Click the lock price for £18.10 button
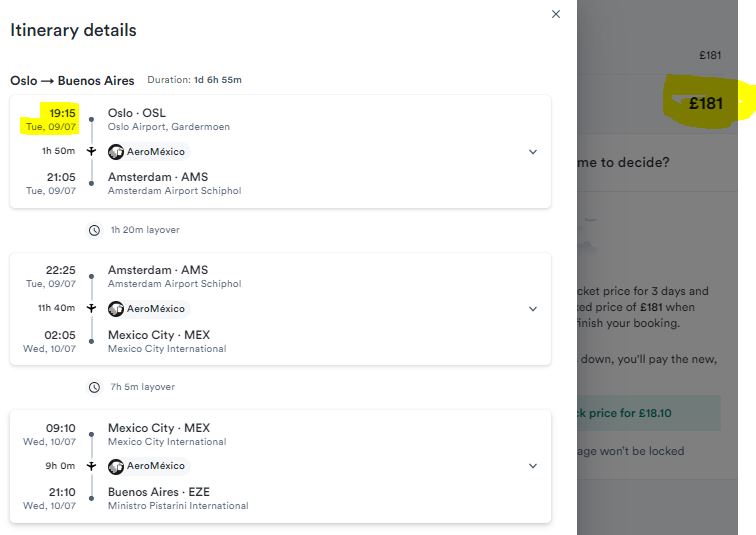 [648, 413]
